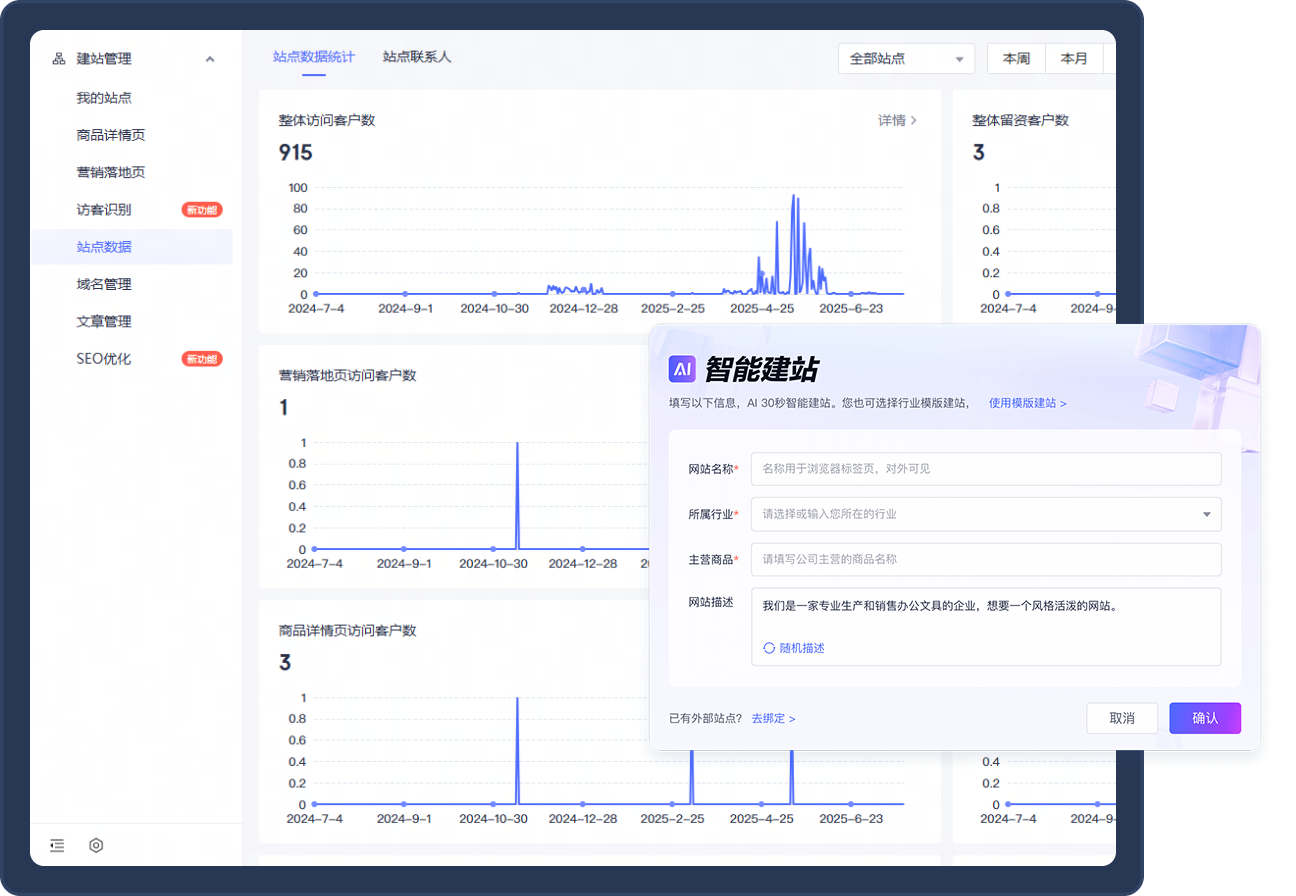Open 域名管理 in the sidebar
The height and width of the screenshot is (896, 1296).
click(x=104, y=284)
